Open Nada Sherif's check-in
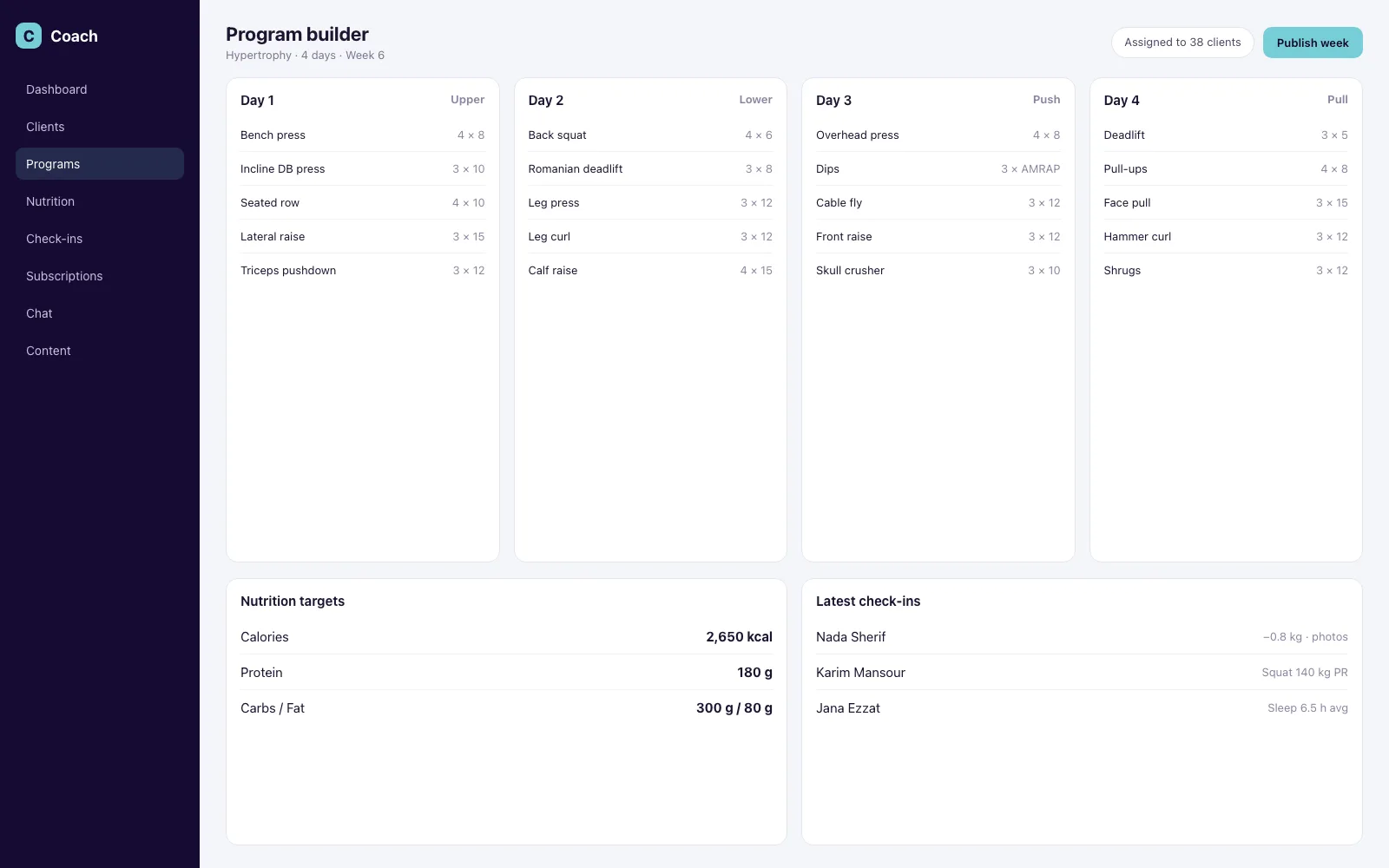Screen dimensions: 1389x868 1082,637
